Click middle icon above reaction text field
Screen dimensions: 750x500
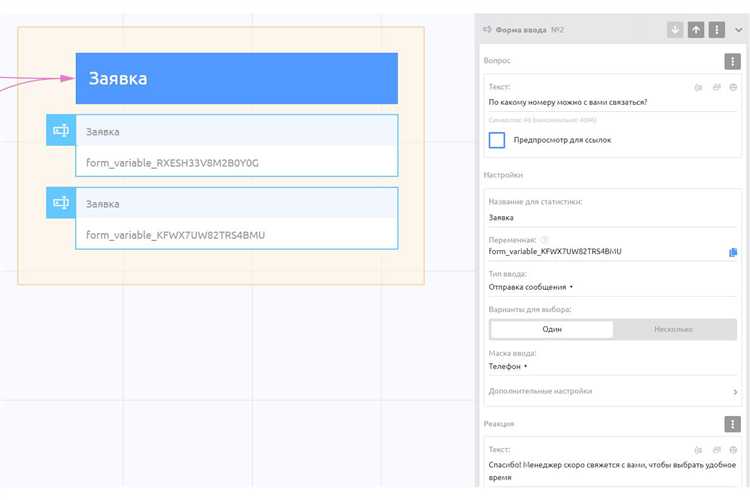(717, 450)
